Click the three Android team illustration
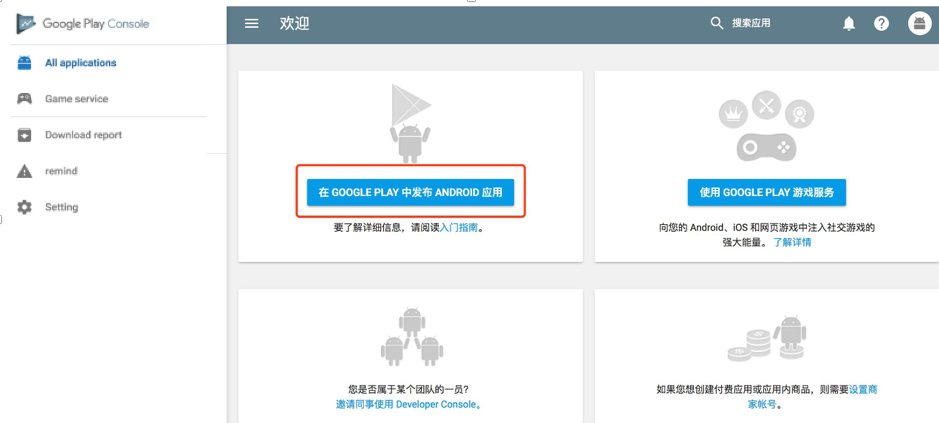 (411, 336)
